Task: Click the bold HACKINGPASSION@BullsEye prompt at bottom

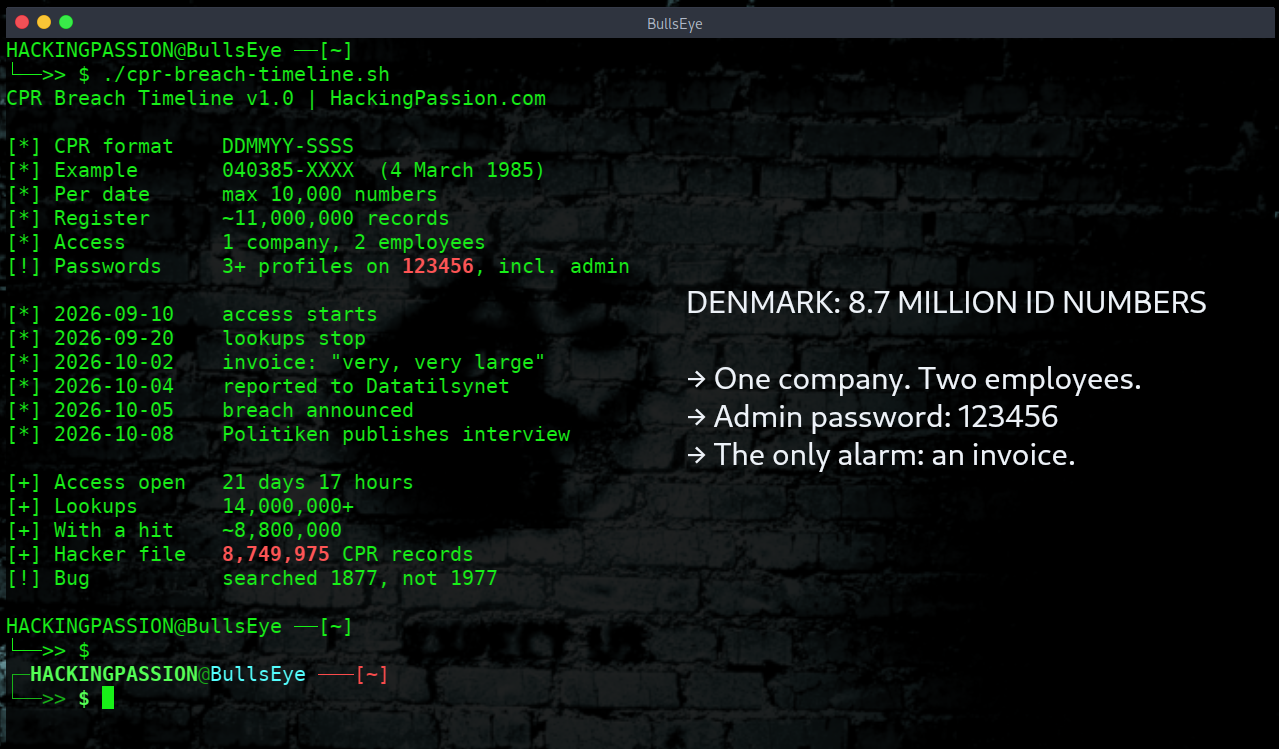Action: (168, 675)
